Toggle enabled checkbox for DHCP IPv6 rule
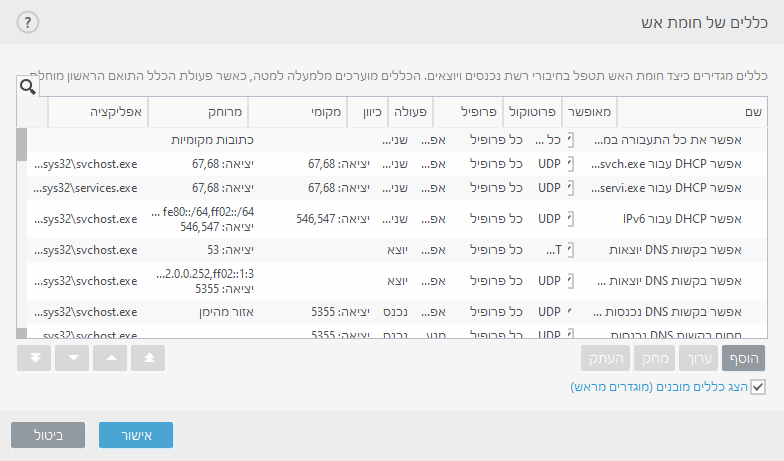The width and height of the screenshot is (784, 461). [570, 219]
